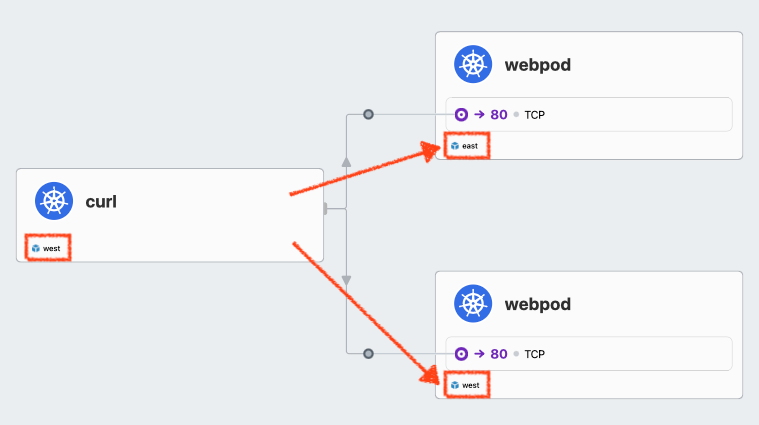This screenshot has width=759, height=425.
Task: Click the Kubernetes icon of the east webpod
Action: (x=473, y=64)
